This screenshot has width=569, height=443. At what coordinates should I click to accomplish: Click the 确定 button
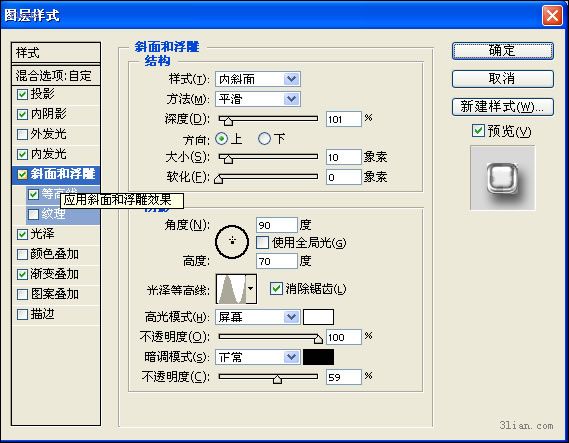tap(503, 50)
